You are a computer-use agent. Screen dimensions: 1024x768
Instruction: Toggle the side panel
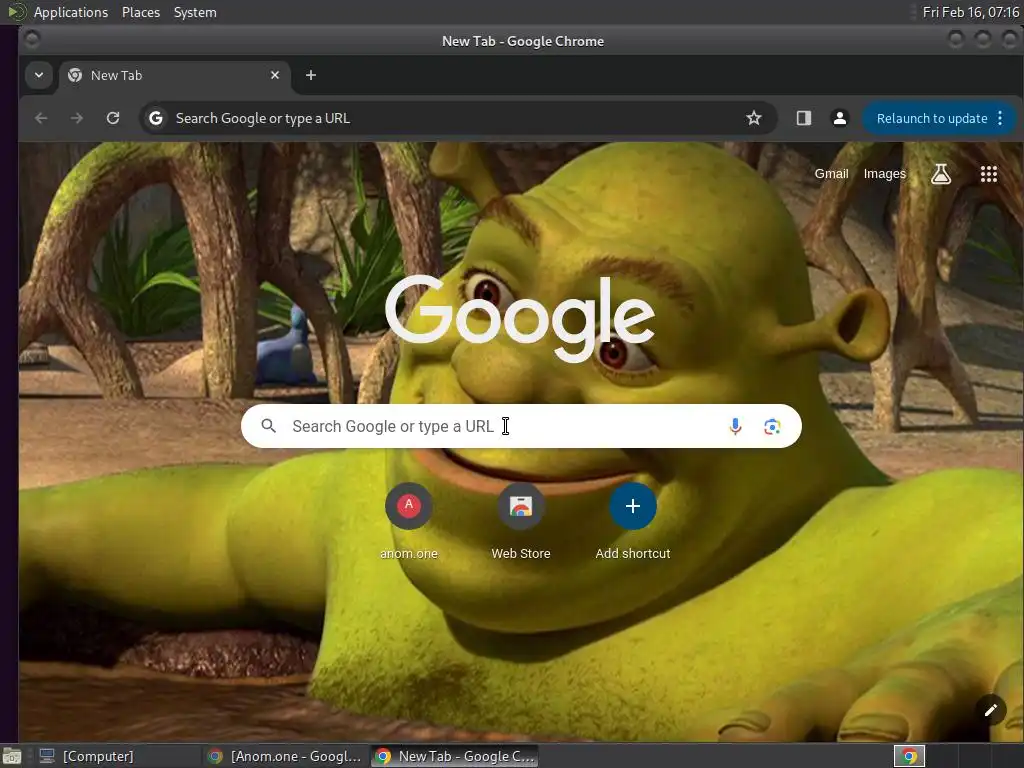click(x=804, y=118)
